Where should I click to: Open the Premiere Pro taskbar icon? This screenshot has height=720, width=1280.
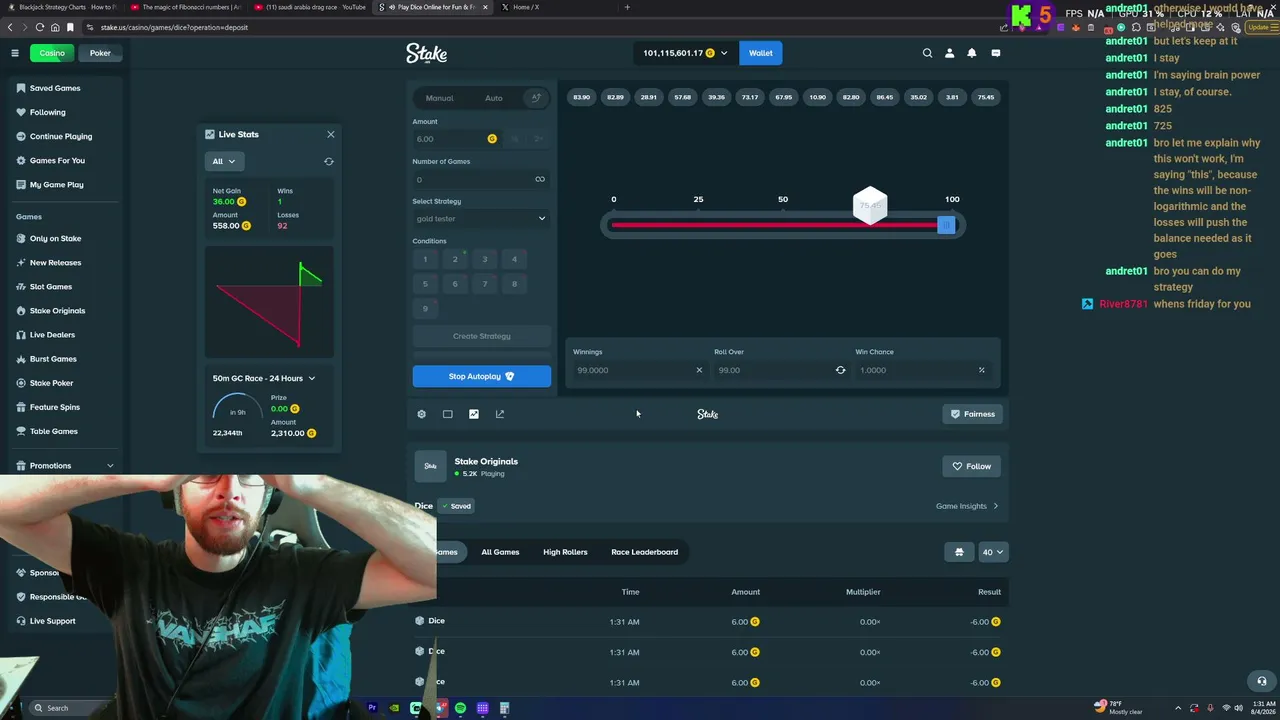(372, 708)
